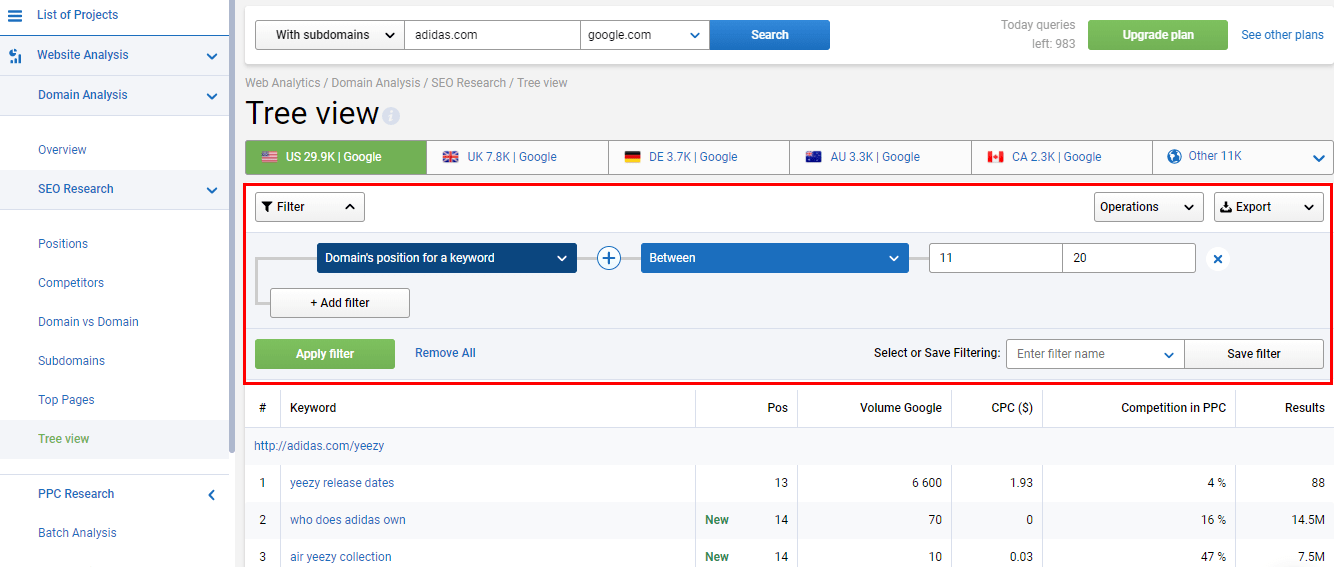
Task: Click the globe icon for Other
Action: click(x=1174, y=156)
